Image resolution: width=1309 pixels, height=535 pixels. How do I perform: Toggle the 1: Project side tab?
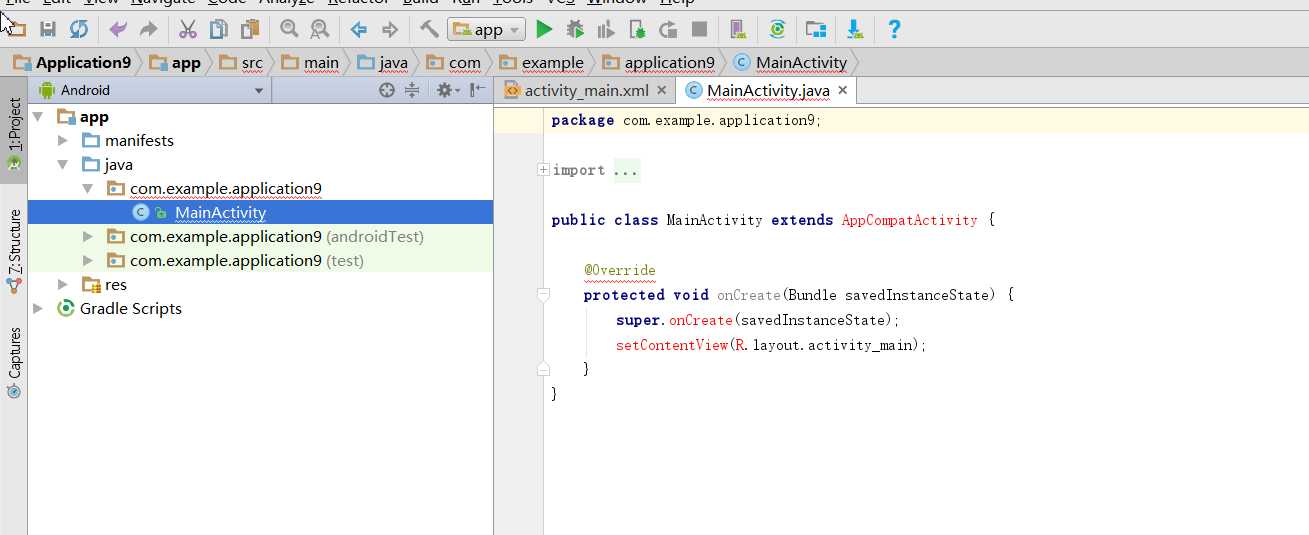point(14,135)
